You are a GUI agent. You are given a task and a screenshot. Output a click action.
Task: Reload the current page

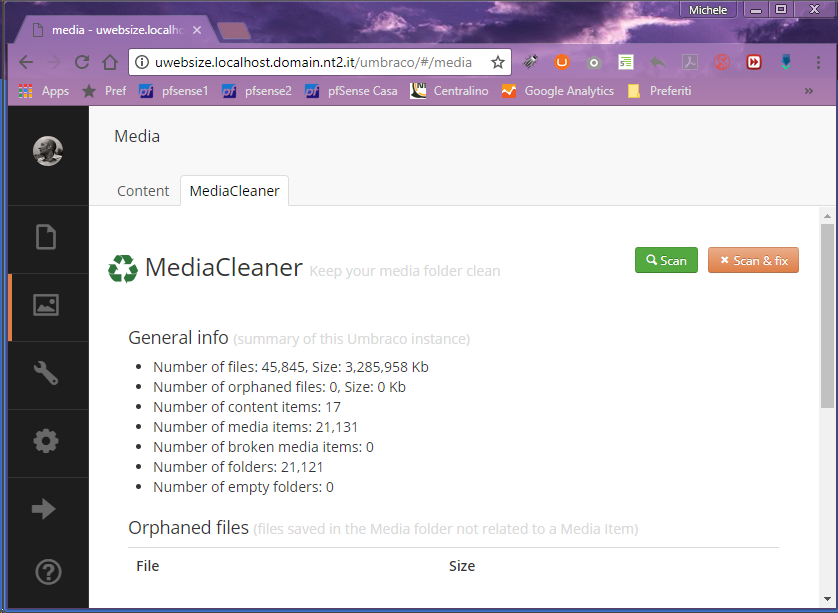[82, 63]
